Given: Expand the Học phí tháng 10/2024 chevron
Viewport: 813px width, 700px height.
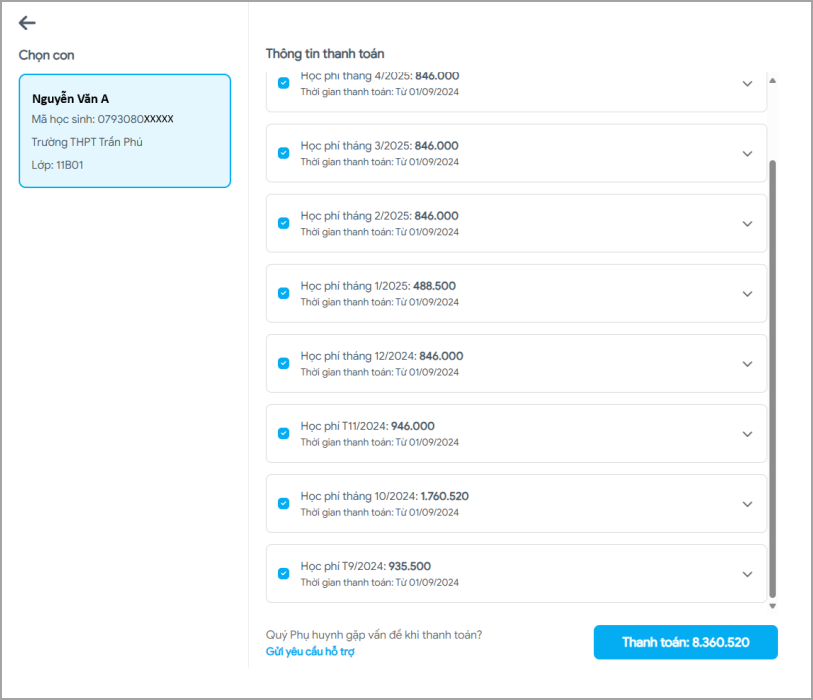Looking at the screenshot, I should pos(747,504).
